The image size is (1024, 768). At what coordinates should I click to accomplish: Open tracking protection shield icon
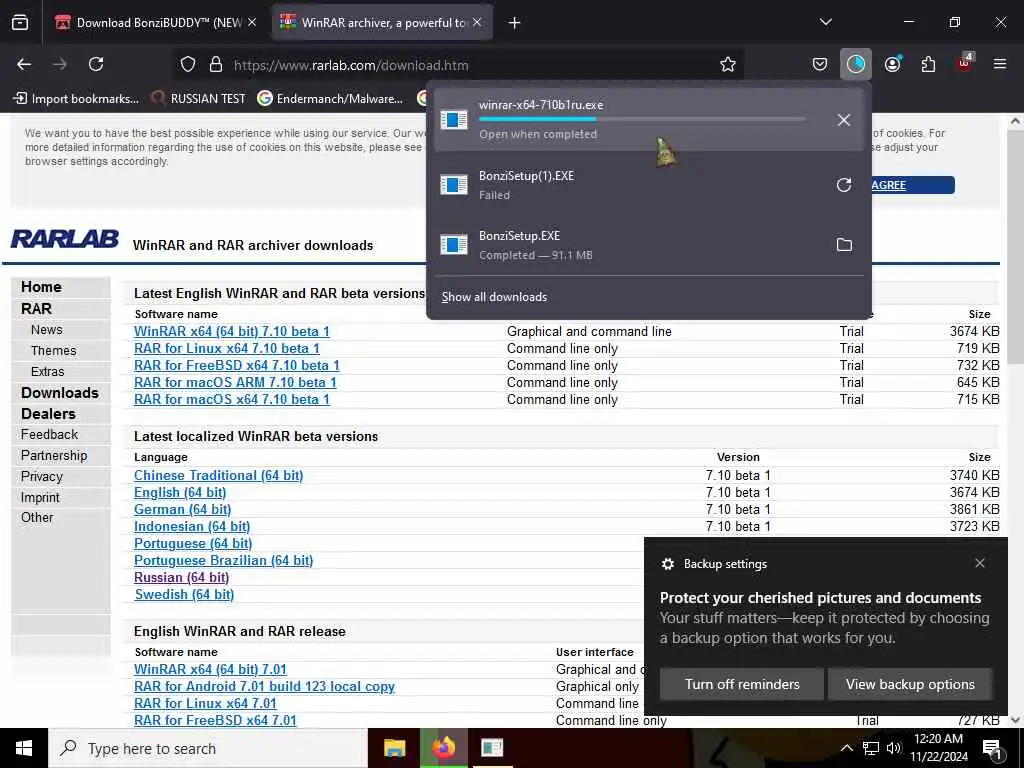pyautogui.click(x=188, y=65)
